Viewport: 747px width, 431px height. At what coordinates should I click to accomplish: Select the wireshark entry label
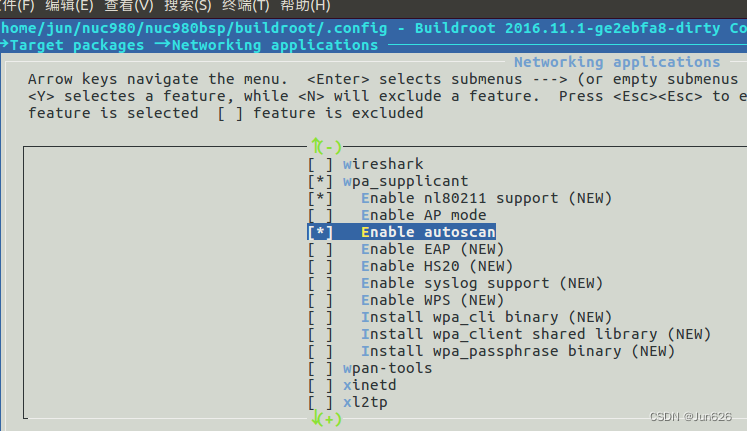(383, 164)
